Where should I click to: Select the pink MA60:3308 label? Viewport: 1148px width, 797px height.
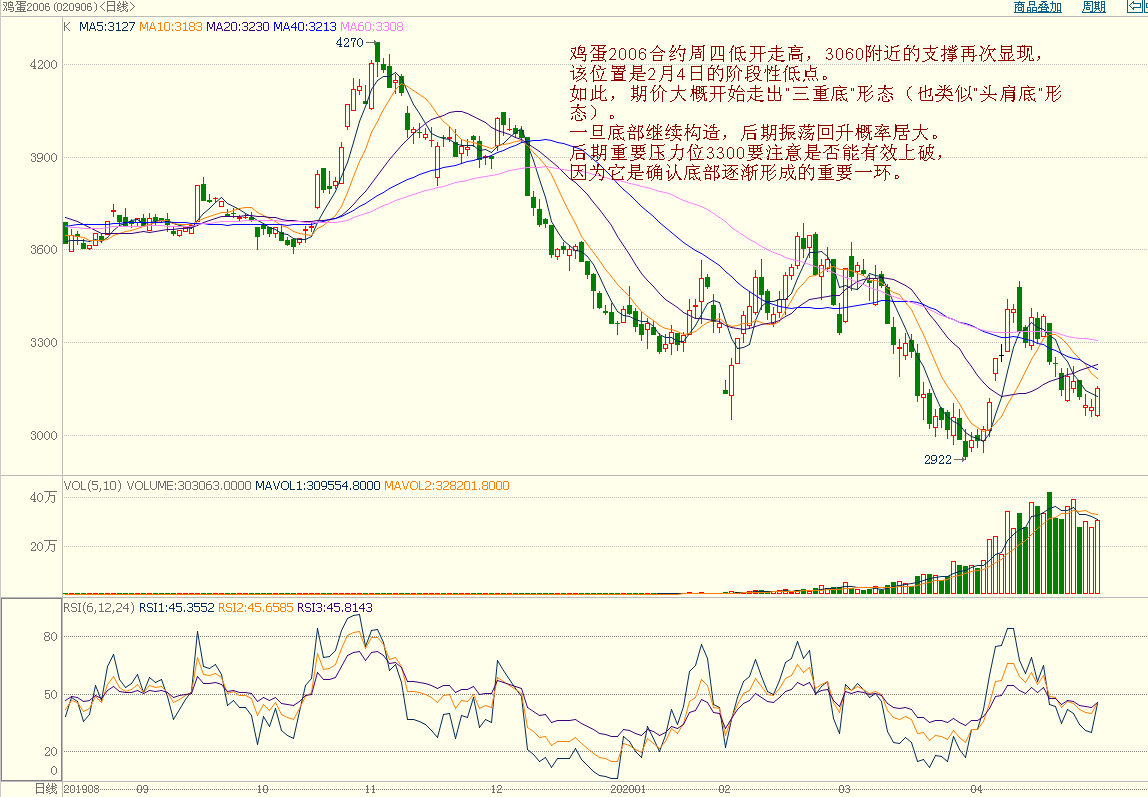click(x=373, y=27)
